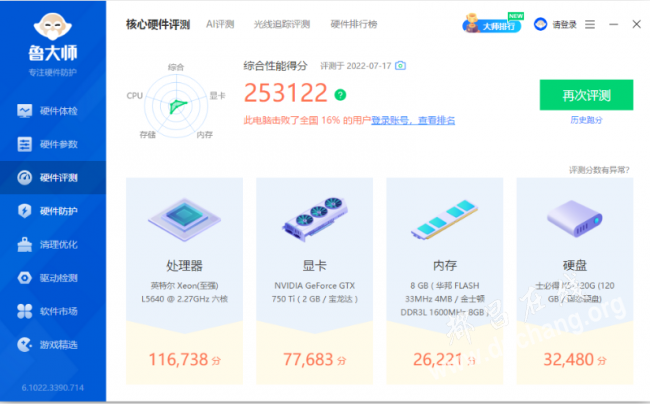Open 硬件参数 in the sidebar
The image size is (650, 404).
[x=53, y=144]
